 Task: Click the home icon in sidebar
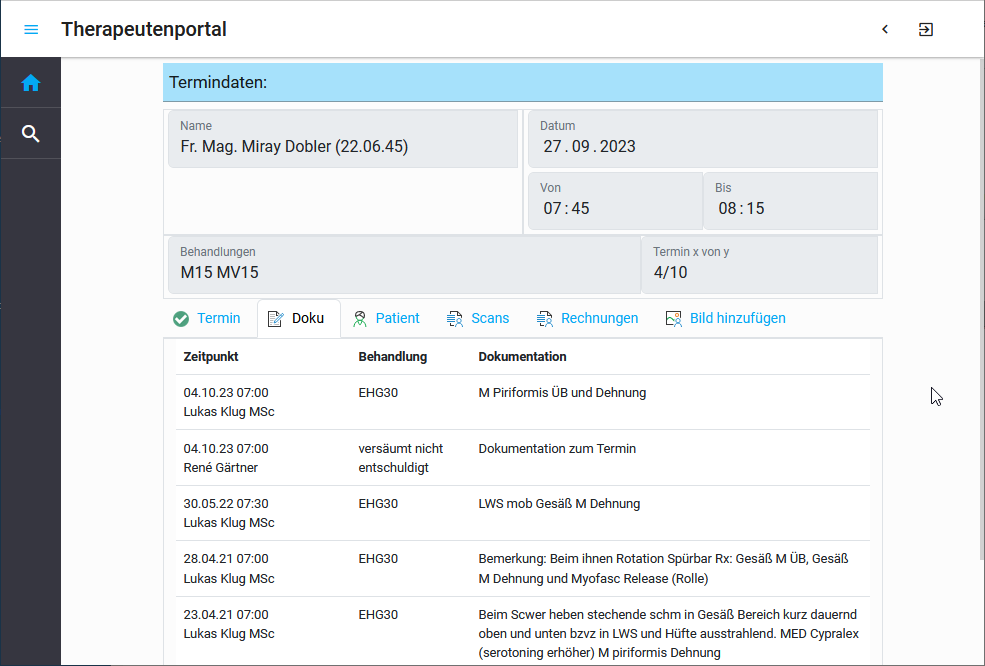point(31,83)
